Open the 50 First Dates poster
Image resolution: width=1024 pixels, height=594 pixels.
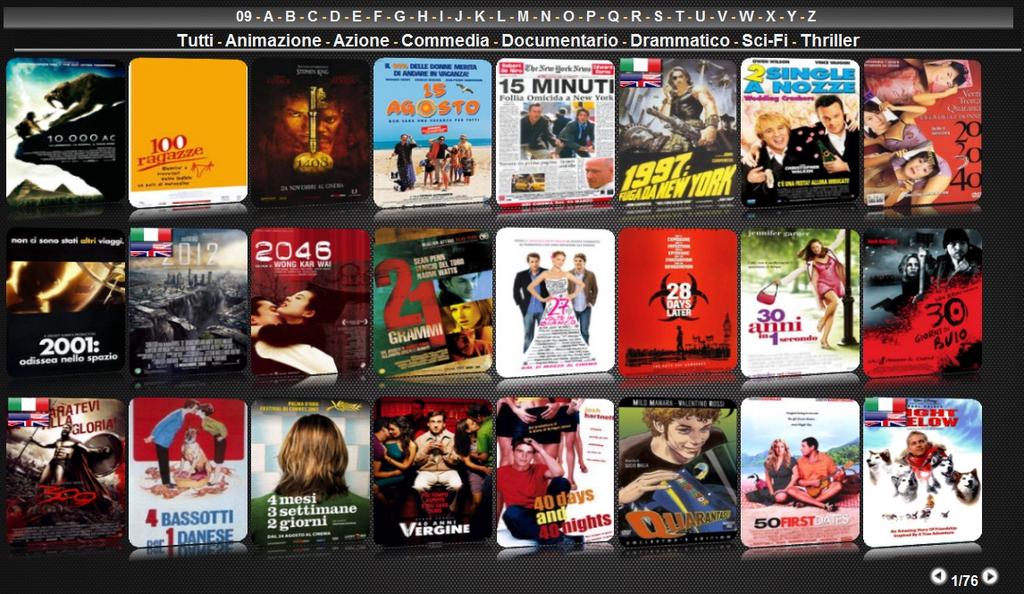click(800, 472)
